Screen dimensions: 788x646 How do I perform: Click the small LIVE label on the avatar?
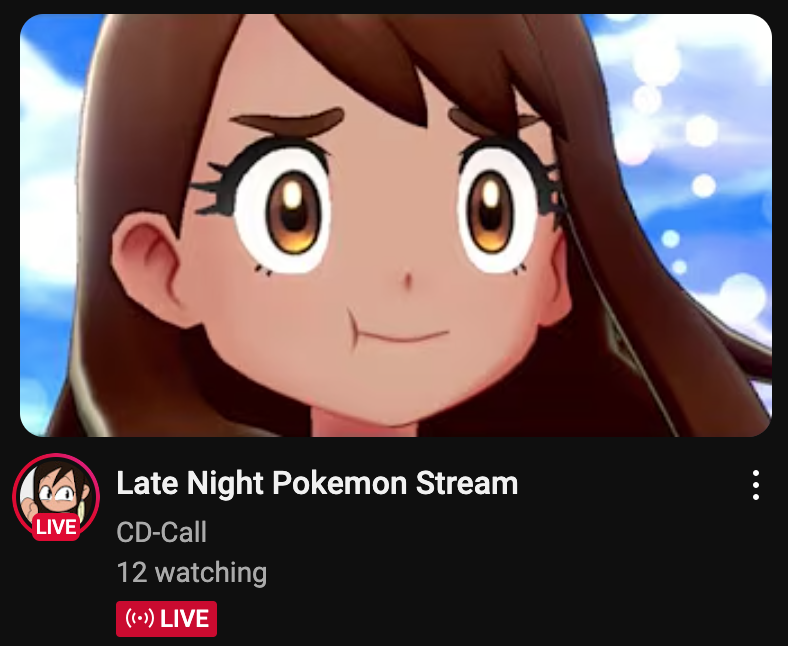point(56,527)
